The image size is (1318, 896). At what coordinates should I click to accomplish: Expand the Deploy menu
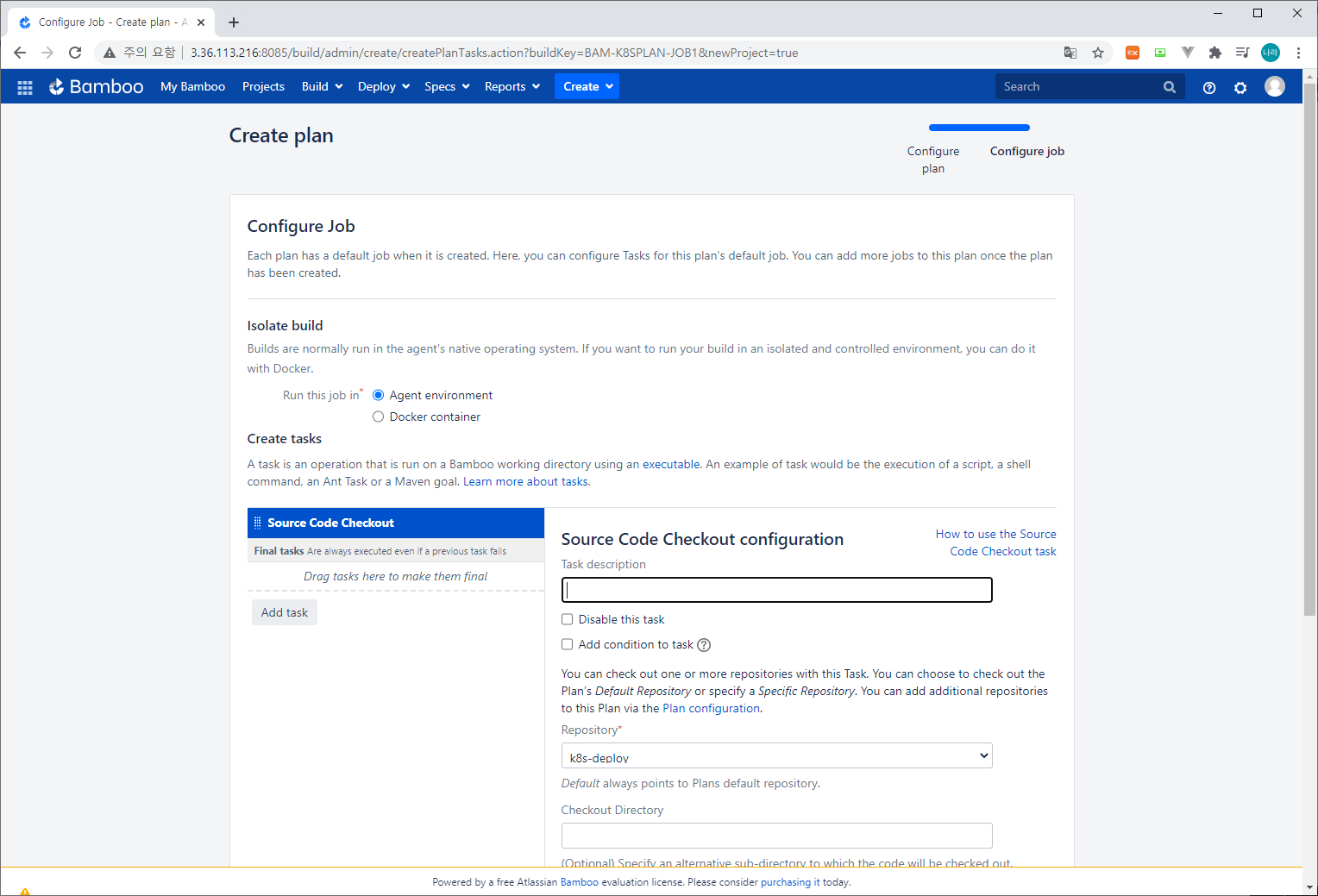pyautogui.click(x=384, y=86)
